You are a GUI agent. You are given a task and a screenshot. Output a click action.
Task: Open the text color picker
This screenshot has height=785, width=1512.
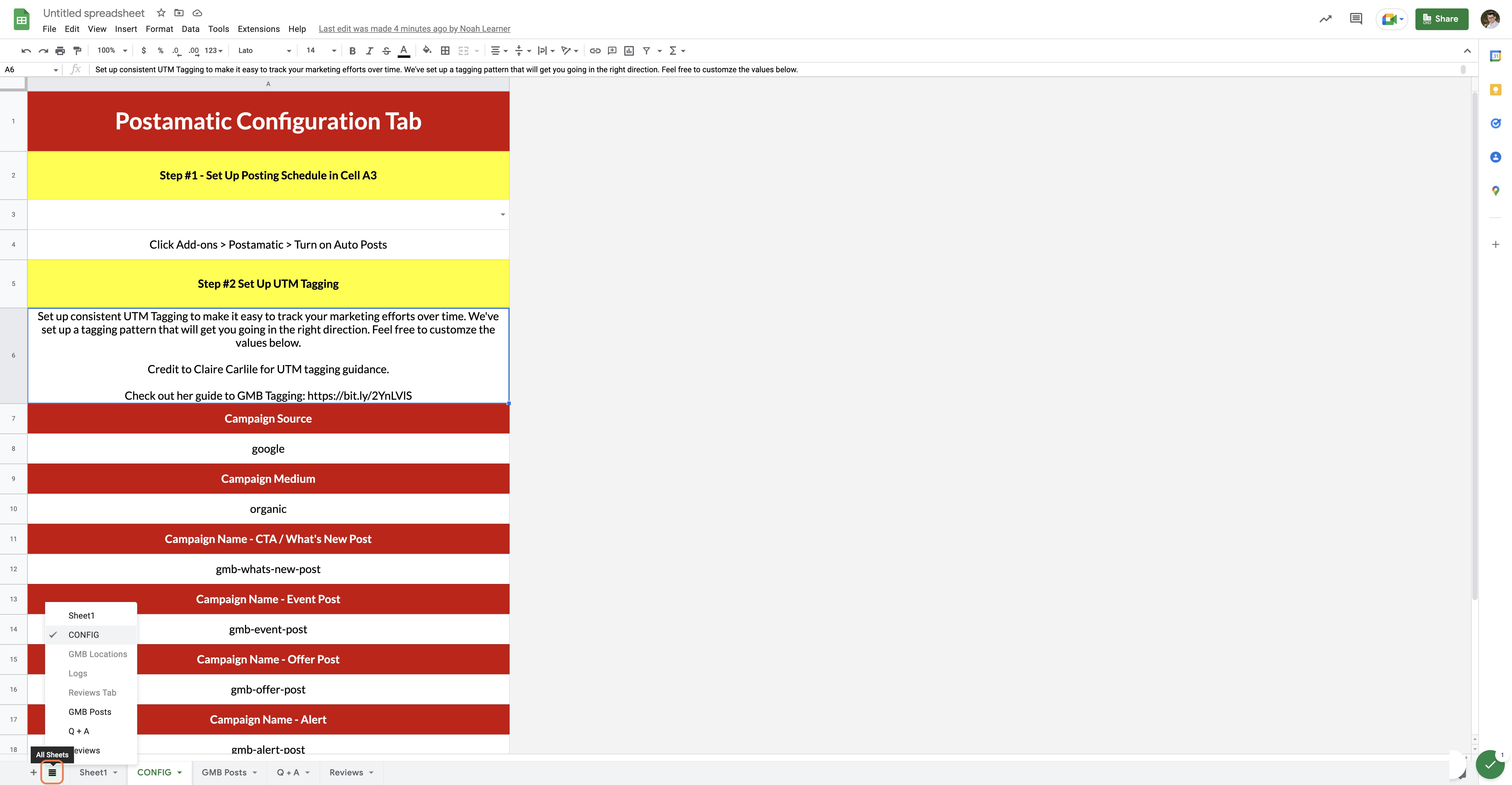pos(404,51)
